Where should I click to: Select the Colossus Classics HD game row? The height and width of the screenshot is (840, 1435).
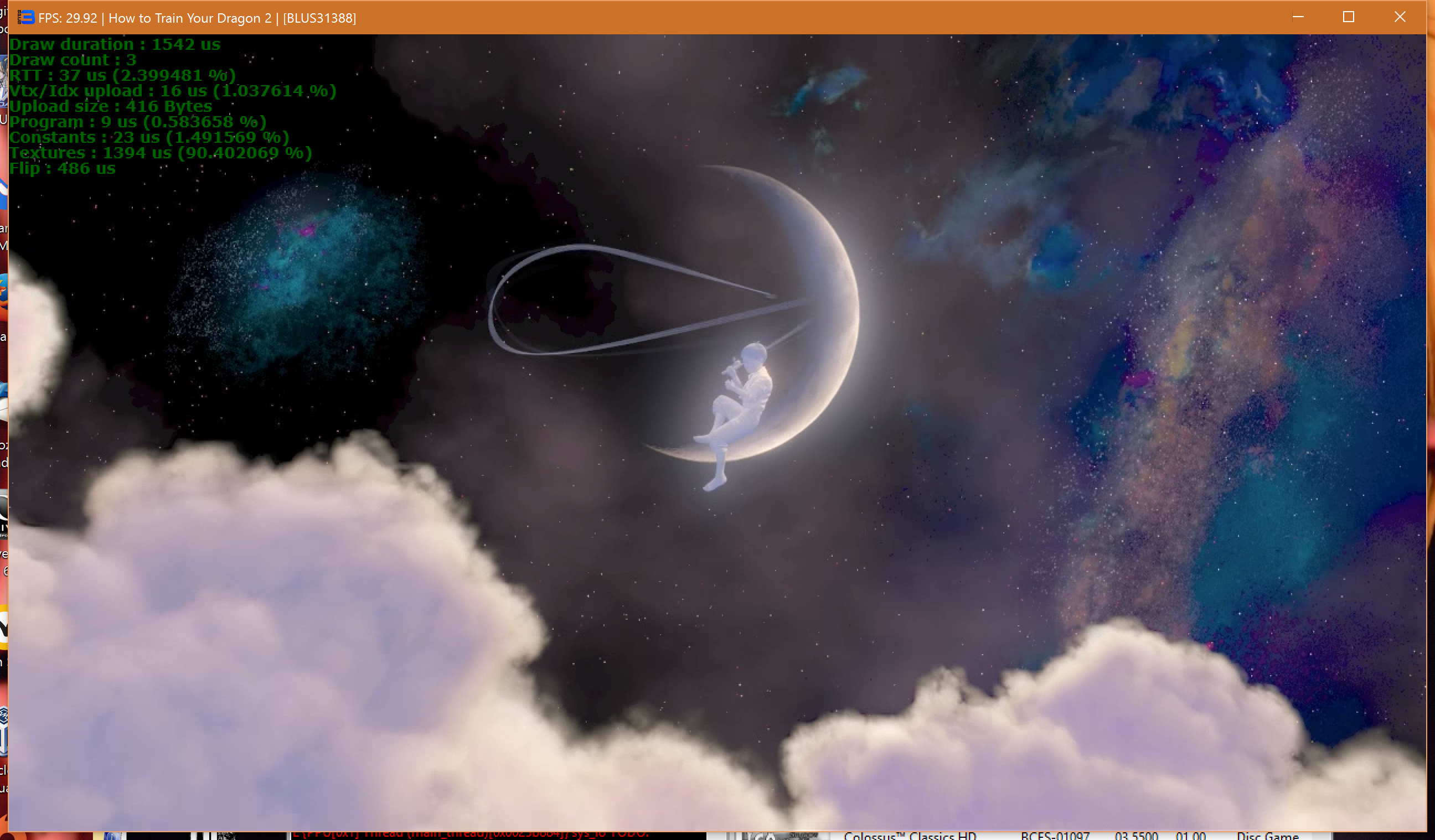tap(910, 836)
